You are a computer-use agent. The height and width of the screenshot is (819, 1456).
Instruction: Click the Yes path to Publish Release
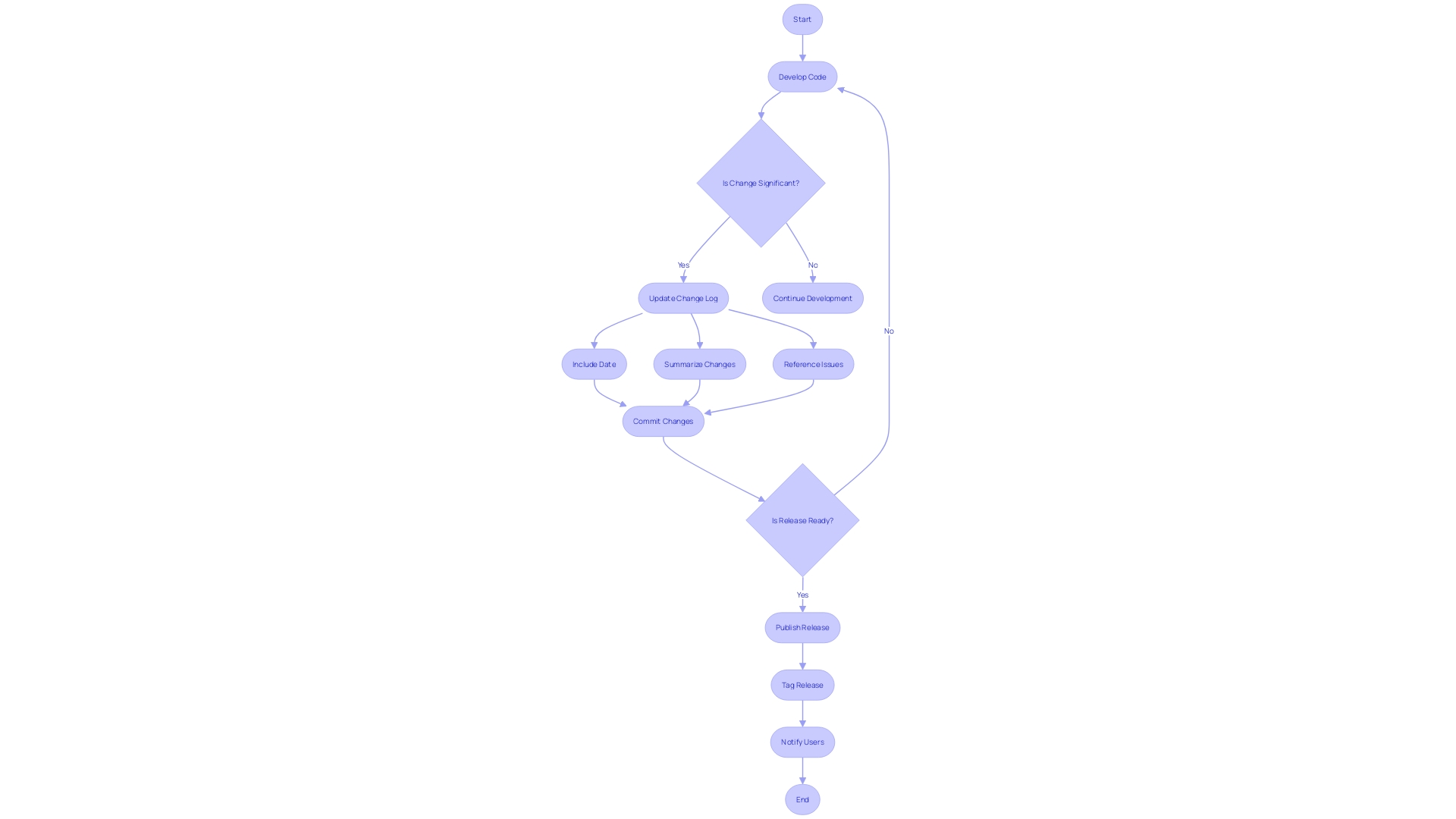click(802, 594)
